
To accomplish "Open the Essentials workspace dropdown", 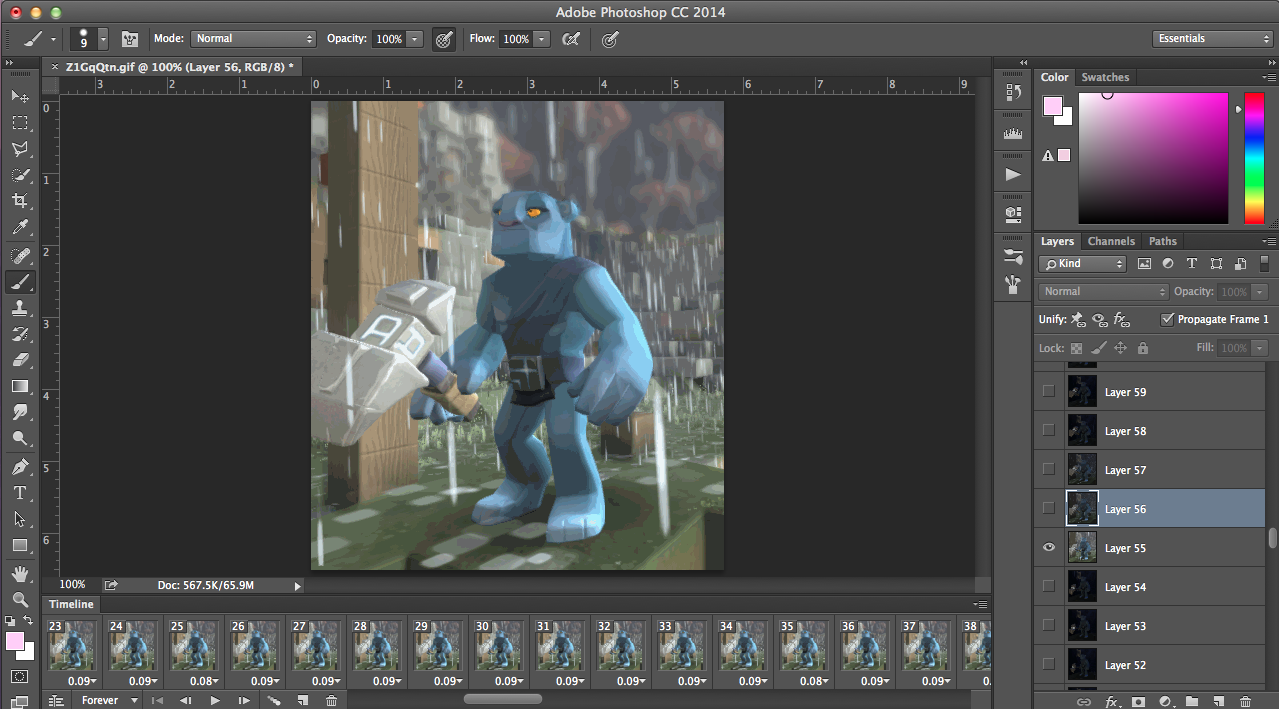I will click(x=1212, y=39).
